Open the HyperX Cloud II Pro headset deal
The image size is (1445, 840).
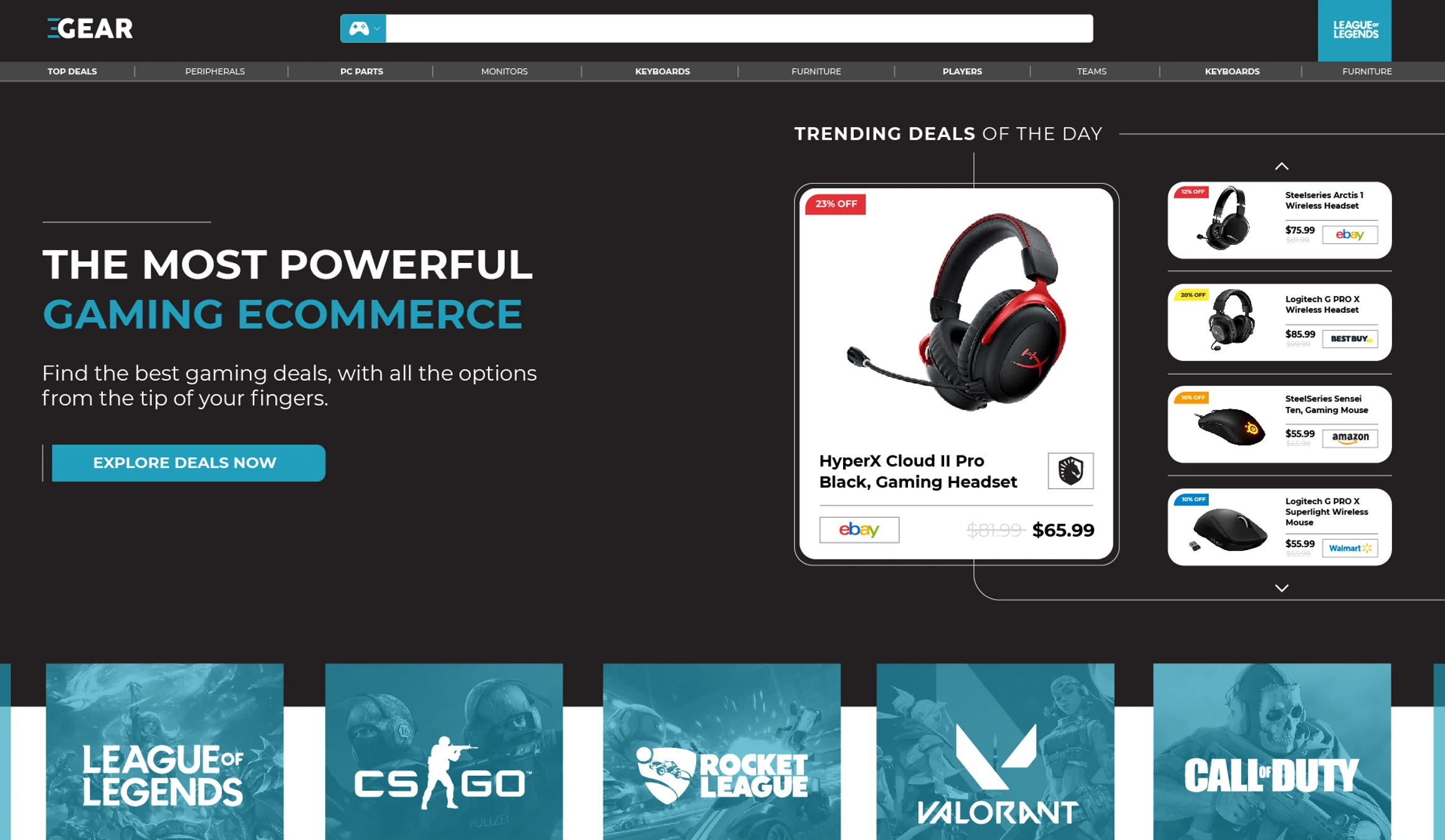(956, 375)
